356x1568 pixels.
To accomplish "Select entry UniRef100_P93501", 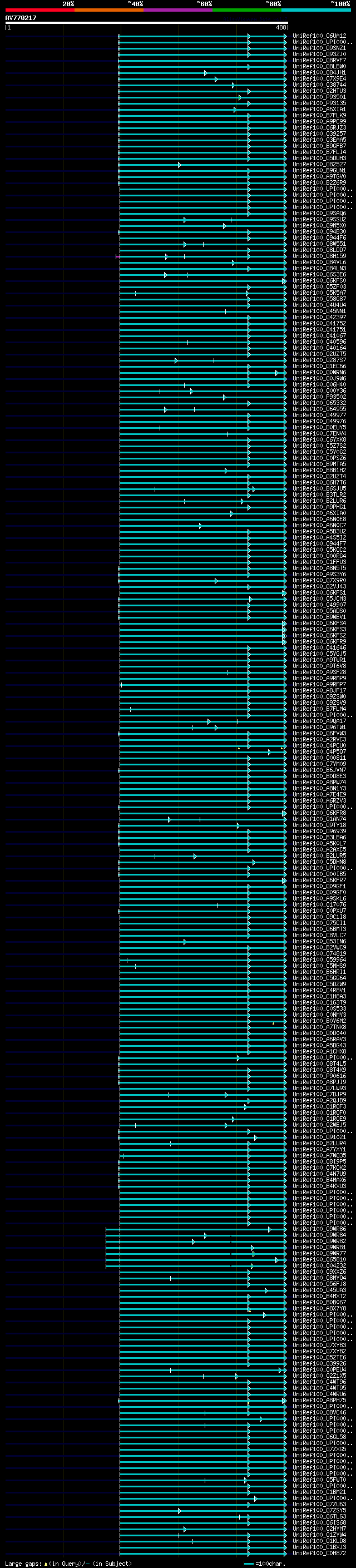I will (319, 97).
